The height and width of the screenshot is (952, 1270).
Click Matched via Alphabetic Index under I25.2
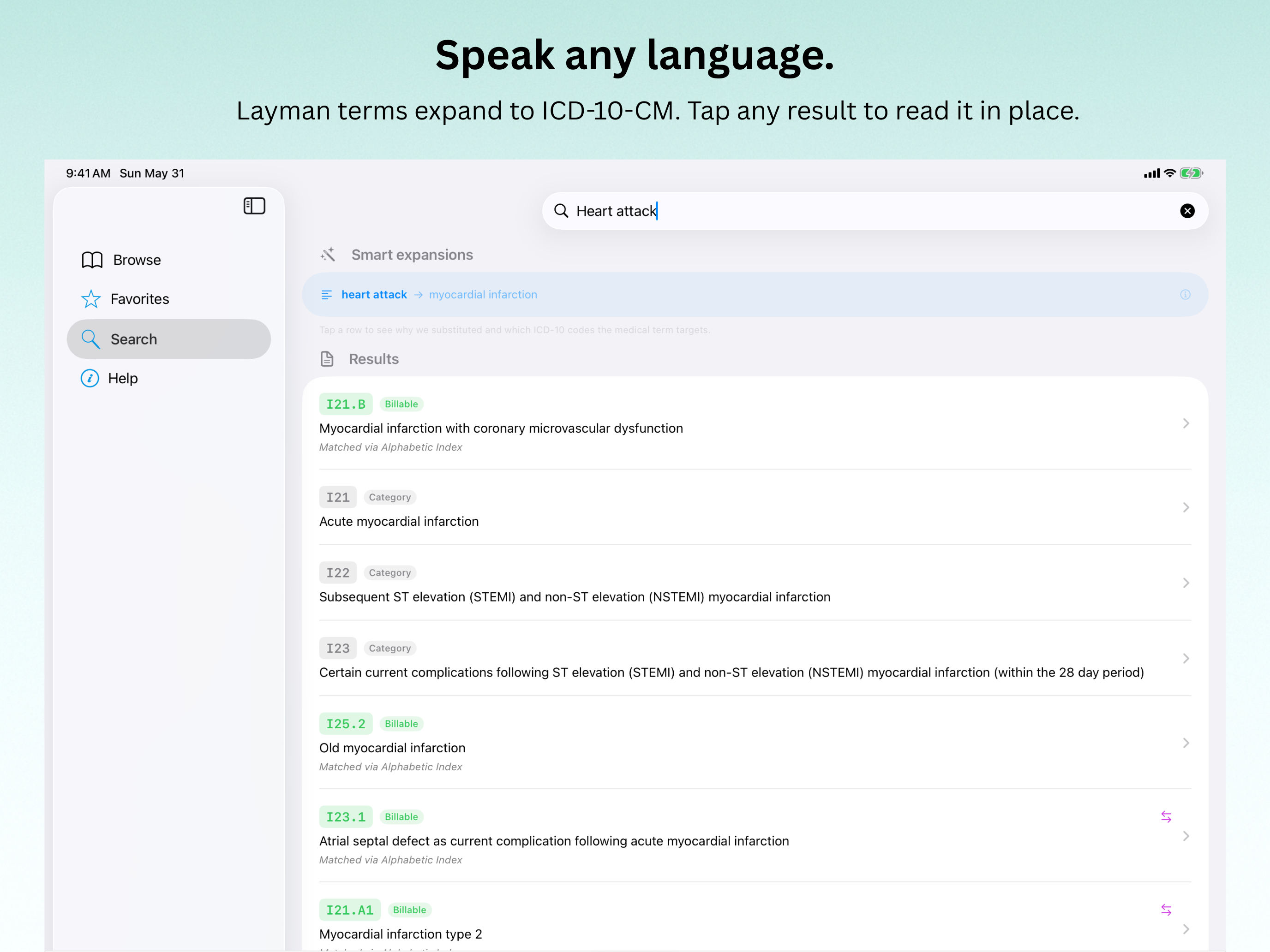[390, 767]
